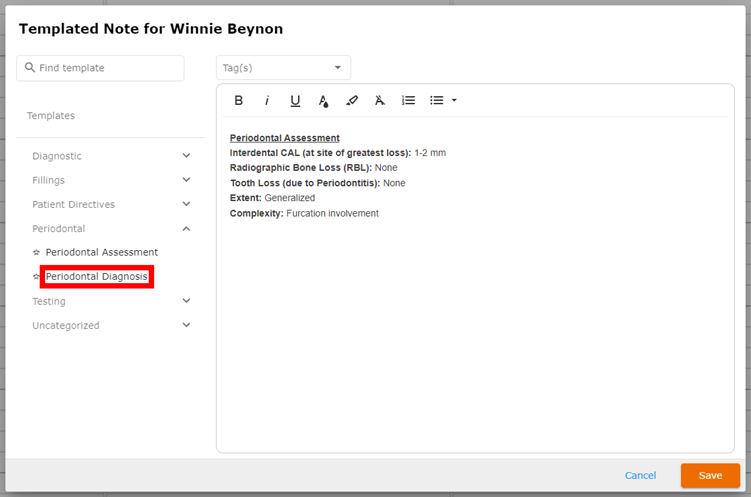Image resolution: width=751 pixels, height=497 pixels.
Task: Save the templated note
Action: click(x=710, y=475)
